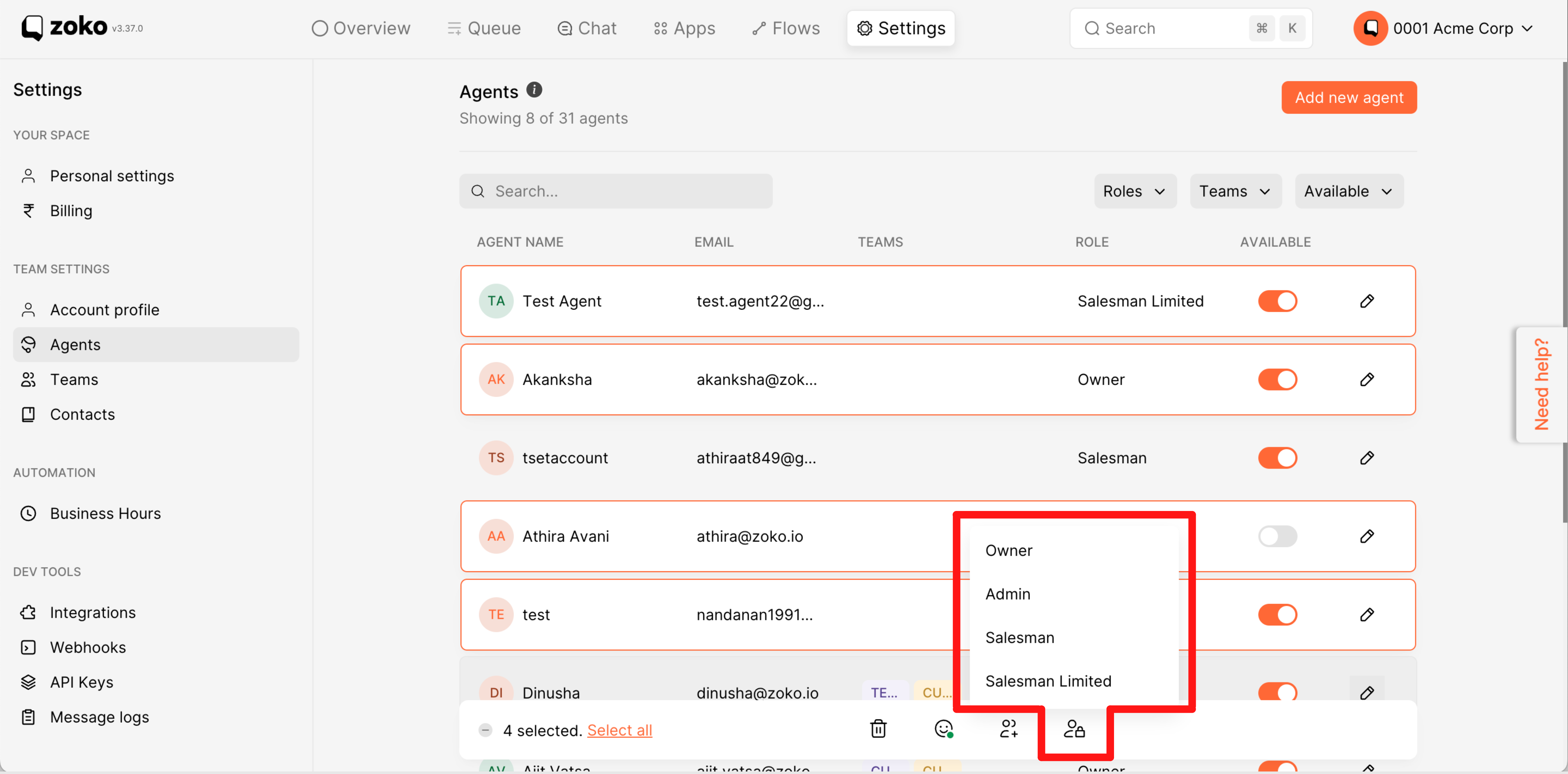The height and width of the screenshot is (774, 1568).
Task: Open the Flows tab
Action: coord(786,29)
